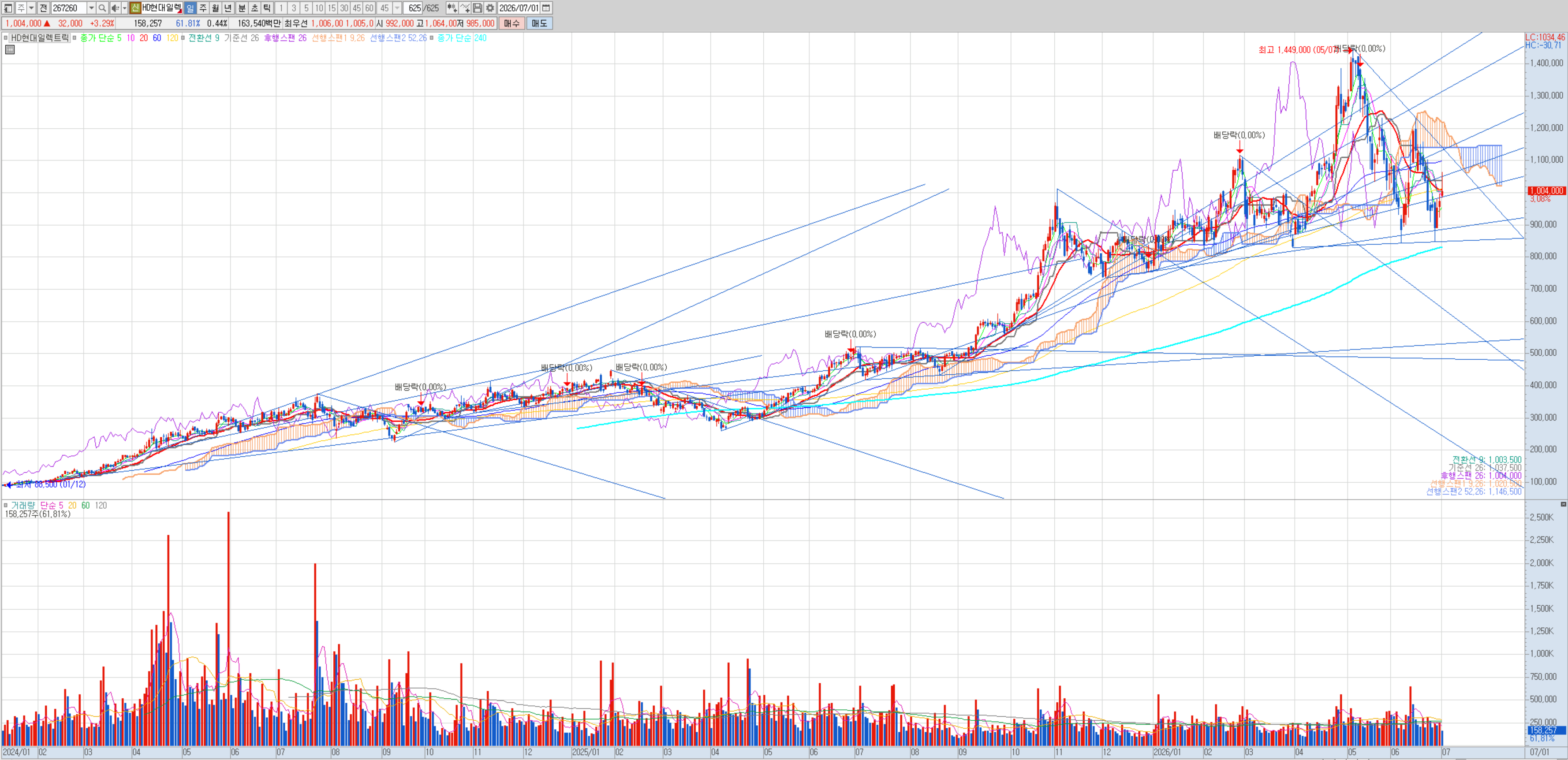1568x760 pixels.
Task: Select the 30 interval button
Action: 344,8
